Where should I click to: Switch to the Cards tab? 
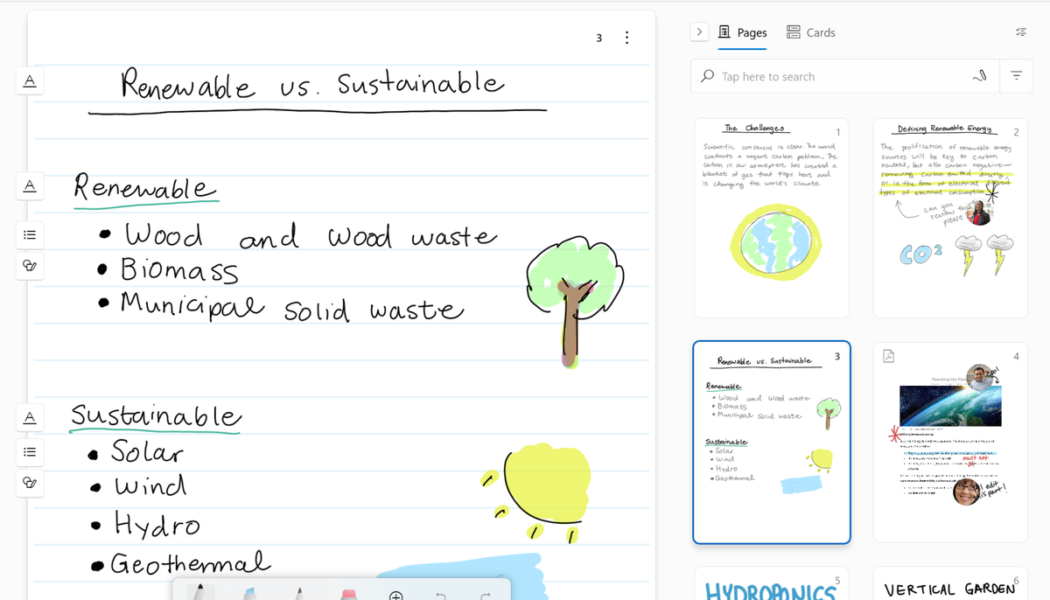pos(811,32)
